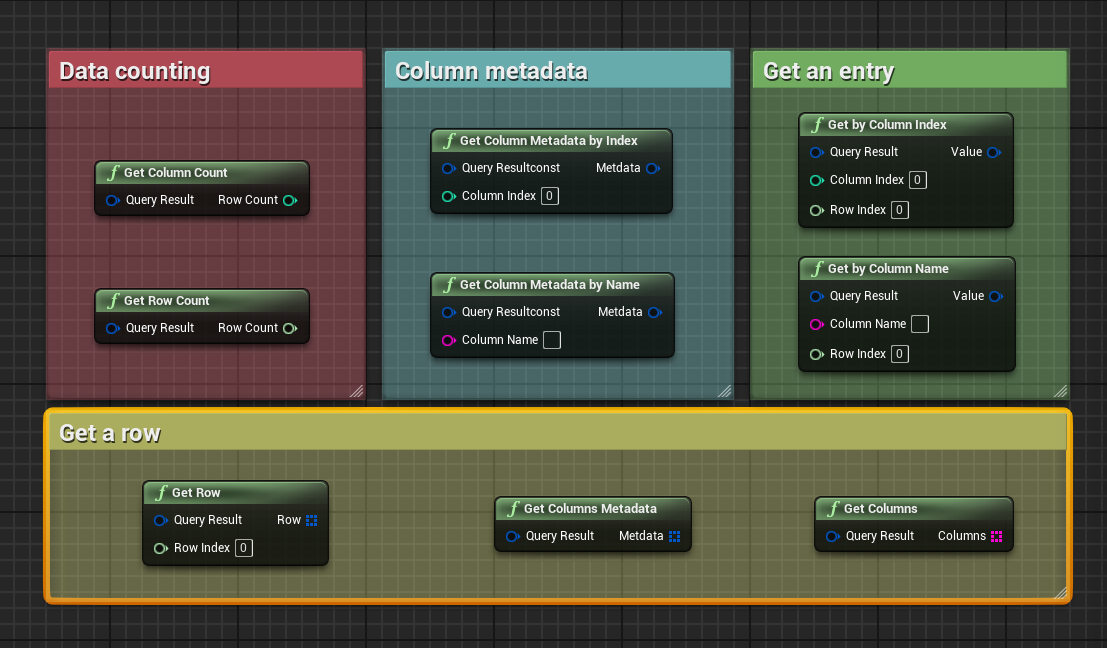Click Query Result pin on Get Columns node

[x=832, y=536]
